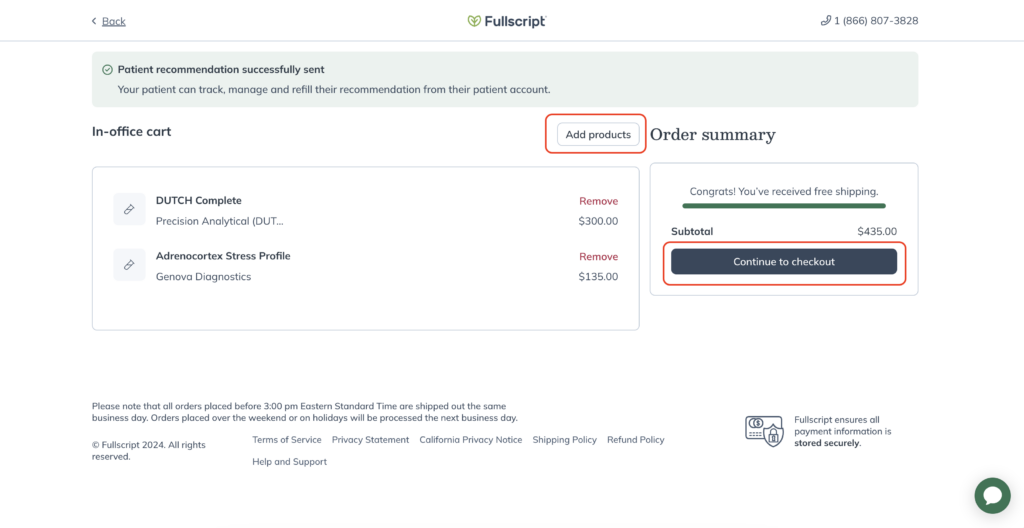Screen dimensions: 1024x528
Task: Go back using the Back link
Action: click(x=114, y=22)
